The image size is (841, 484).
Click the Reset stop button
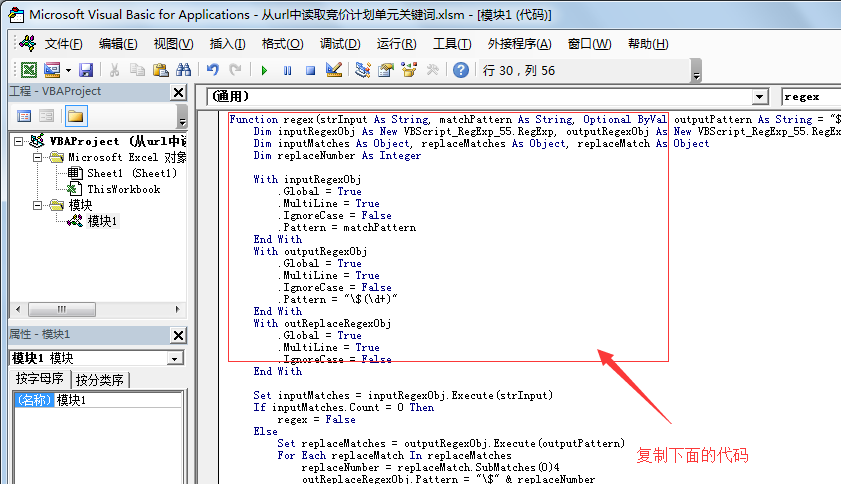click(311, 70)
